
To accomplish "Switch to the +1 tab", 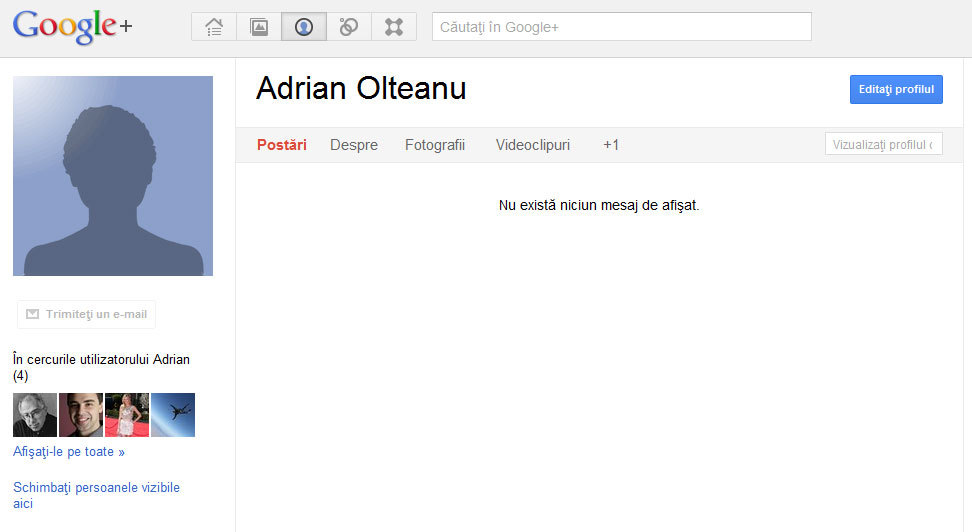I will pos(611,145).
